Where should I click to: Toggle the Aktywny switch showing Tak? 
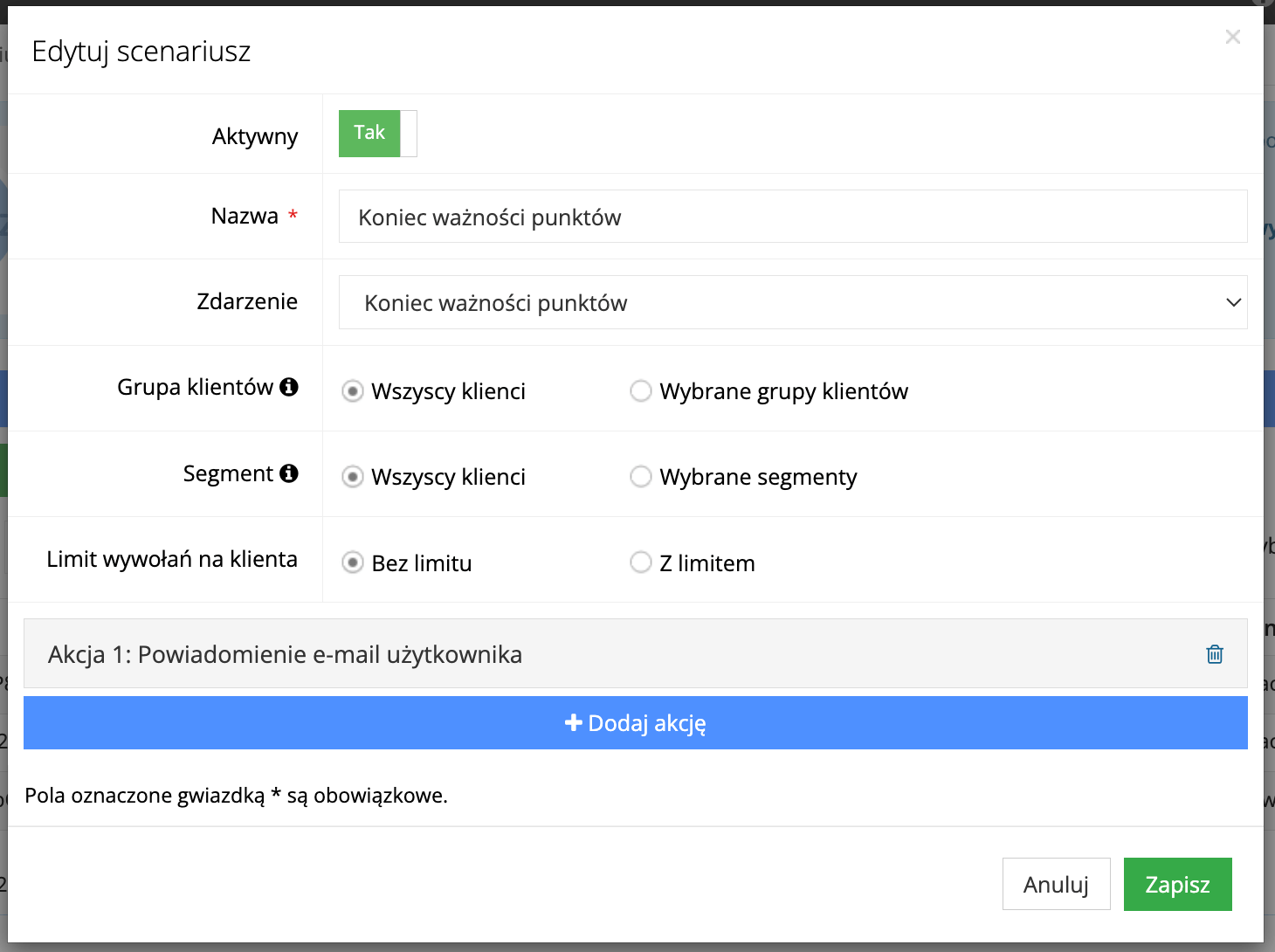pos(378,134)
